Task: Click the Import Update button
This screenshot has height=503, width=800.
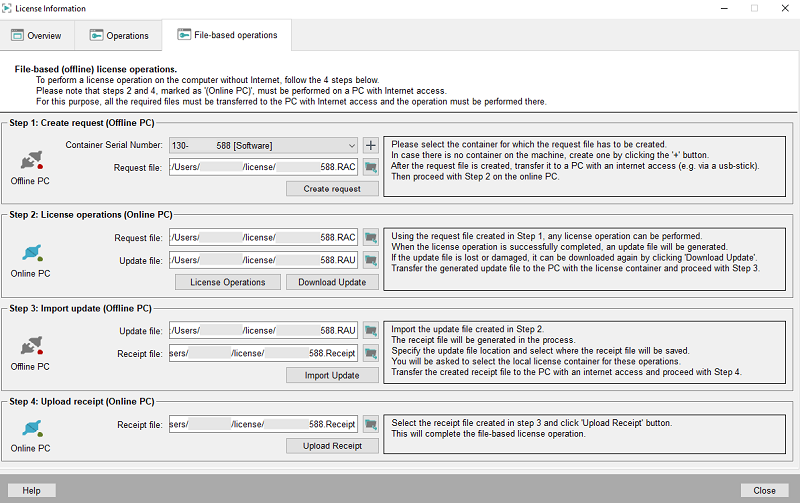Action: [332, 375]
